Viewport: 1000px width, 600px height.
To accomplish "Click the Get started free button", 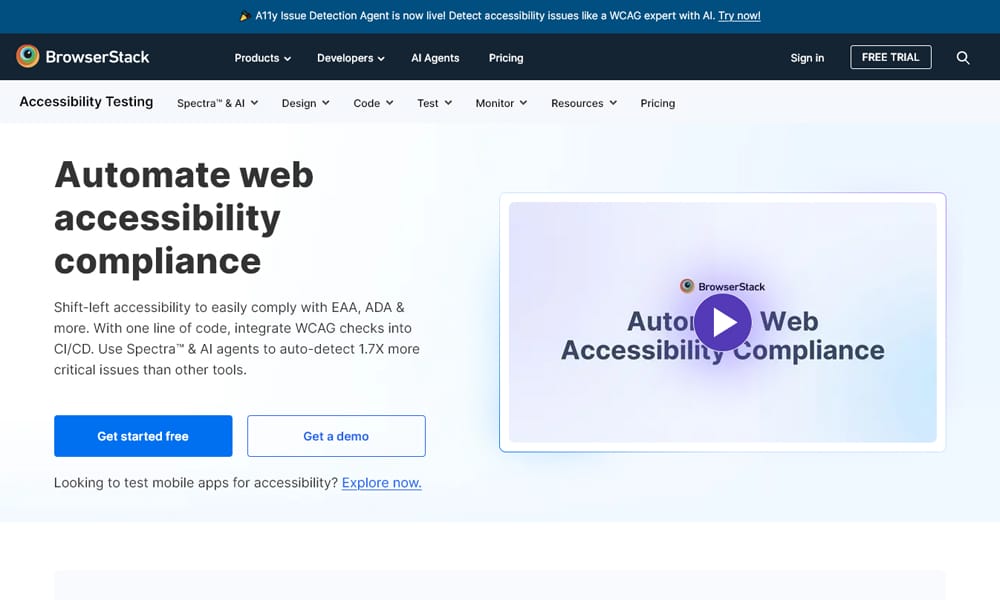I will coord(143,436).
